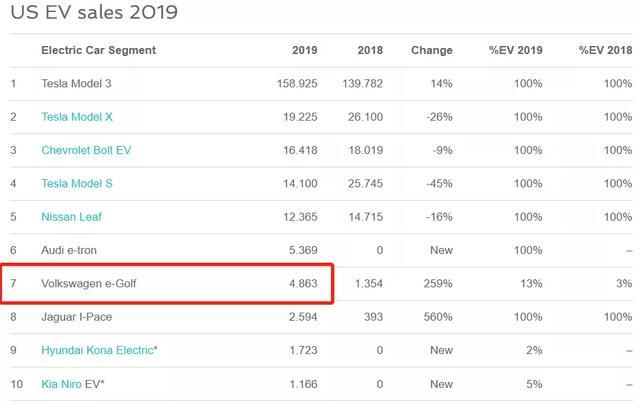Click rank number 1

click(x=13, y=84)
